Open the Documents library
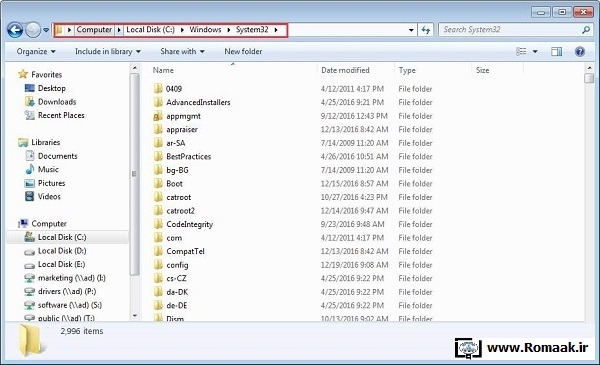The height and width of the screenshot is (365, 600). [57, 156]
